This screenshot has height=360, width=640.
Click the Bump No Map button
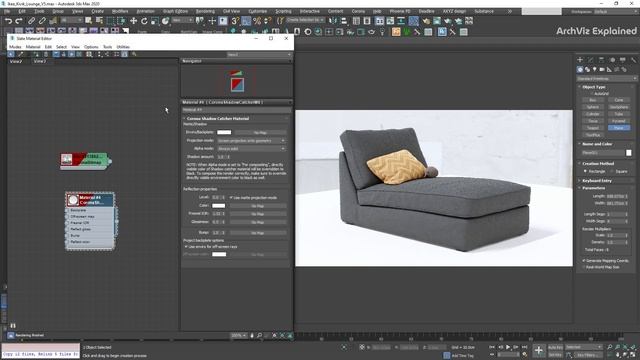[258, 233]
